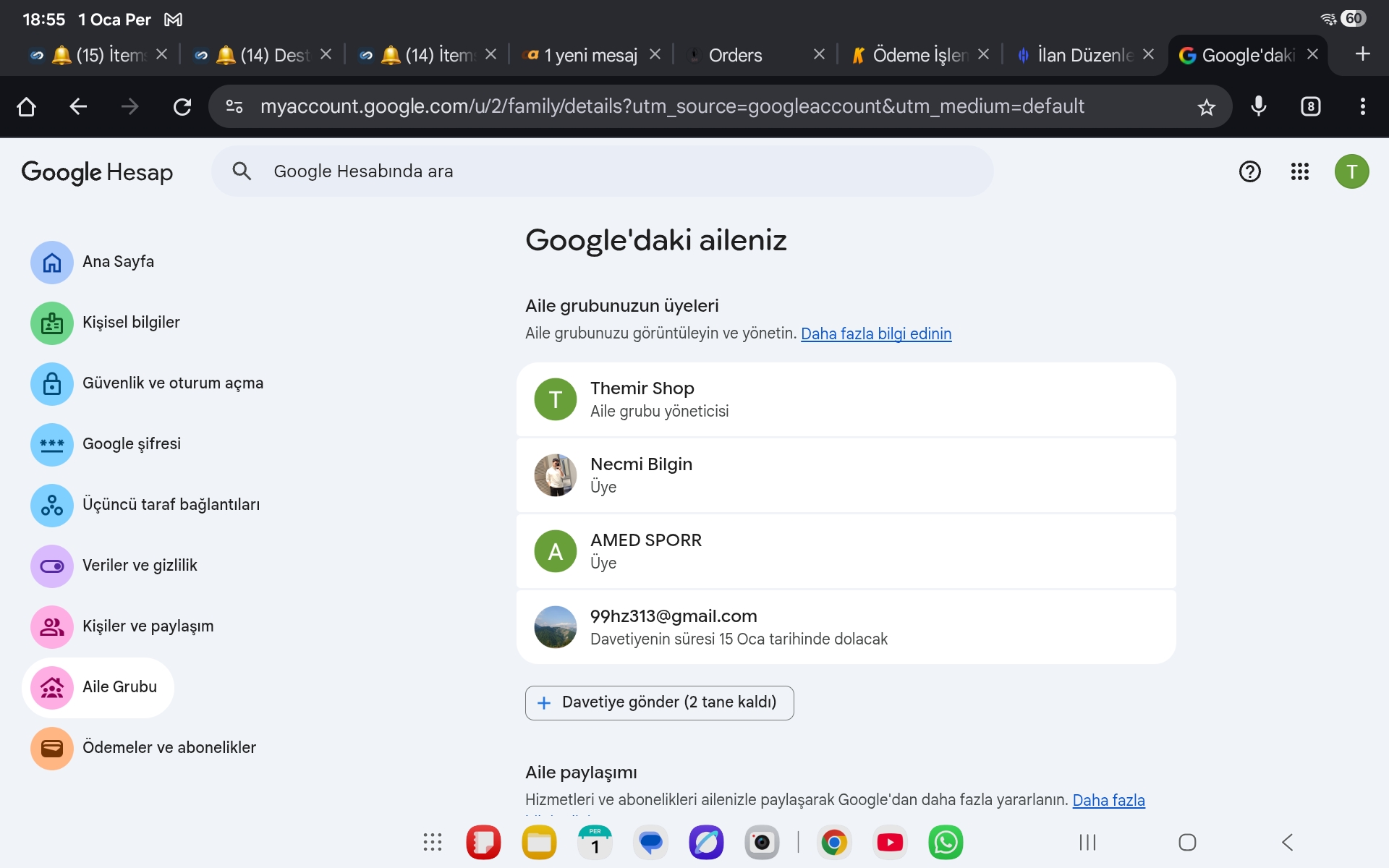
Task: Click the browser address bar URL
Action: tap(672, 106)
